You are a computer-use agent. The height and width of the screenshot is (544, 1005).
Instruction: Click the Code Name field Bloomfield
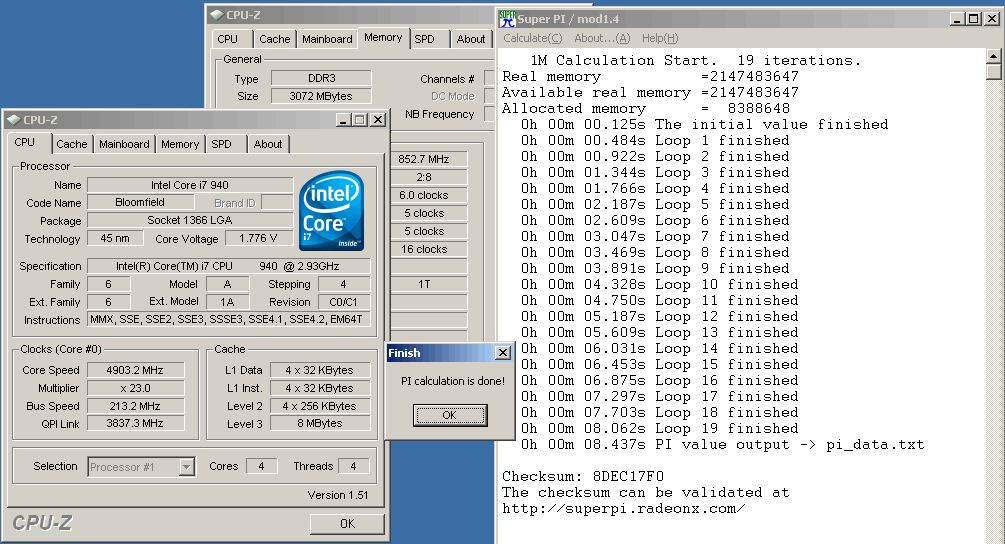click(140, 202)
